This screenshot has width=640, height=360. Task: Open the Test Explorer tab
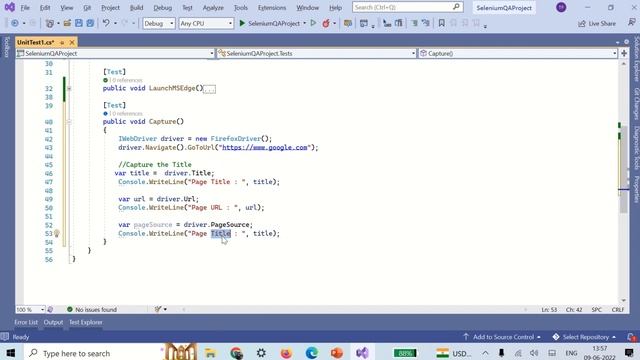pos(85,322)
